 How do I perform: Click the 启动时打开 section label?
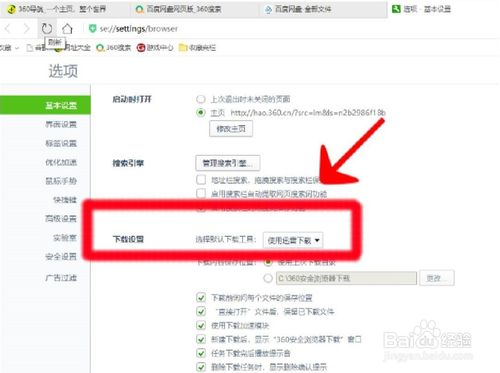click(132, 99)
